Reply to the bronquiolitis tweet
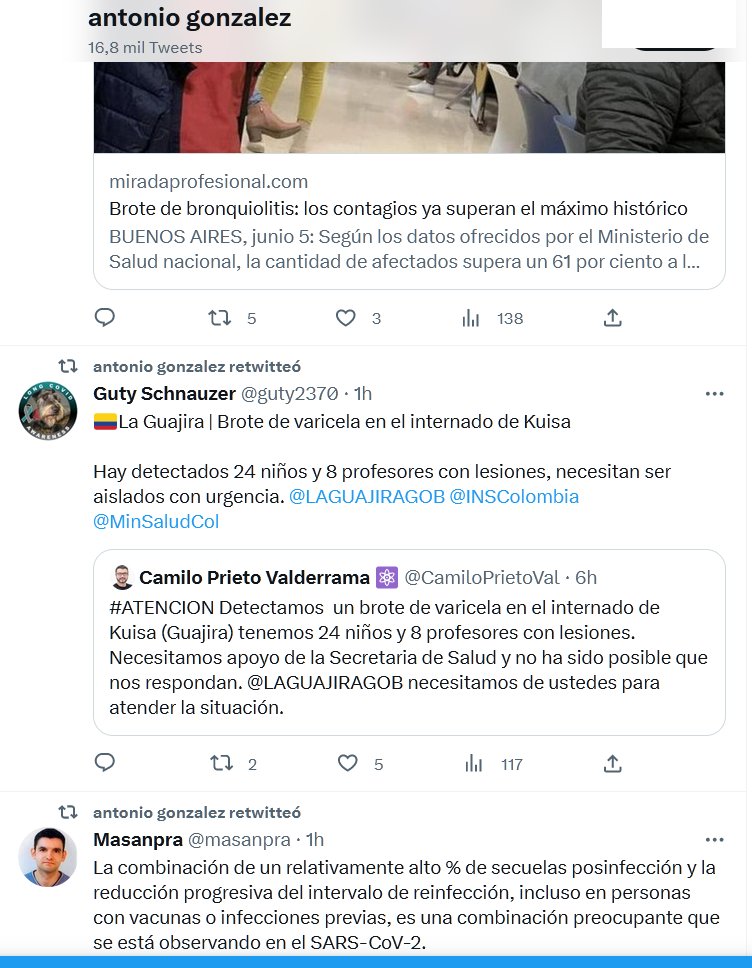 (104, 317)
